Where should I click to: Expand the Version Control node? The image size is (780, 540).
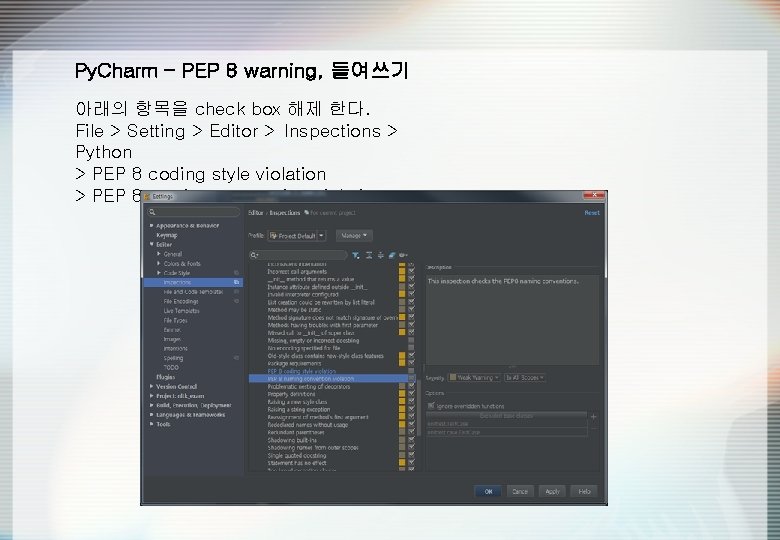(151, 386)
